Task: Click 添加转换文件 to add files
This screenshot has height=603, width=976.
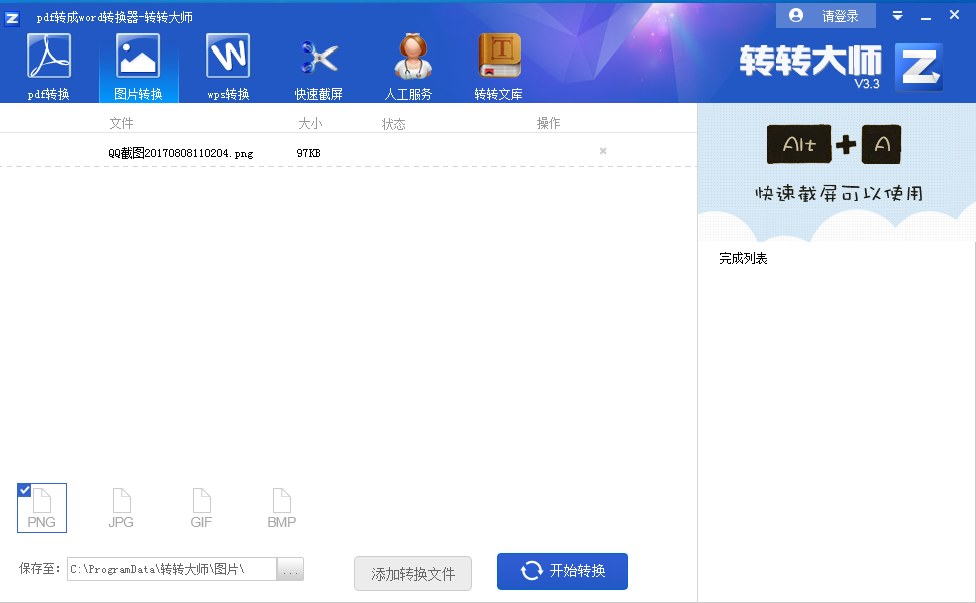Action: [412, 573]
